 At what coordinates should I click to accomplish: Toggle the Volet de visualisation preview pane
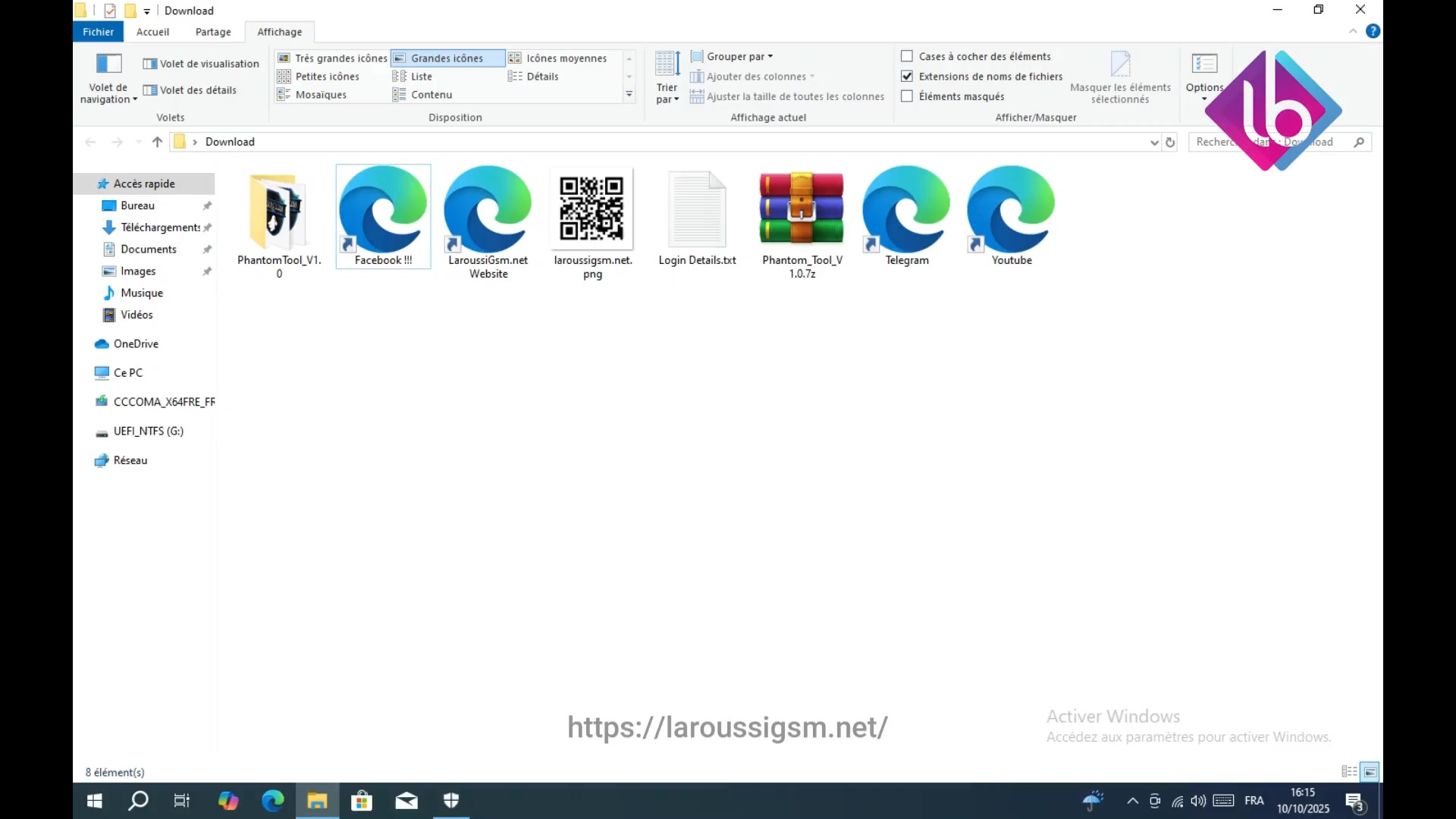[201, 64]
